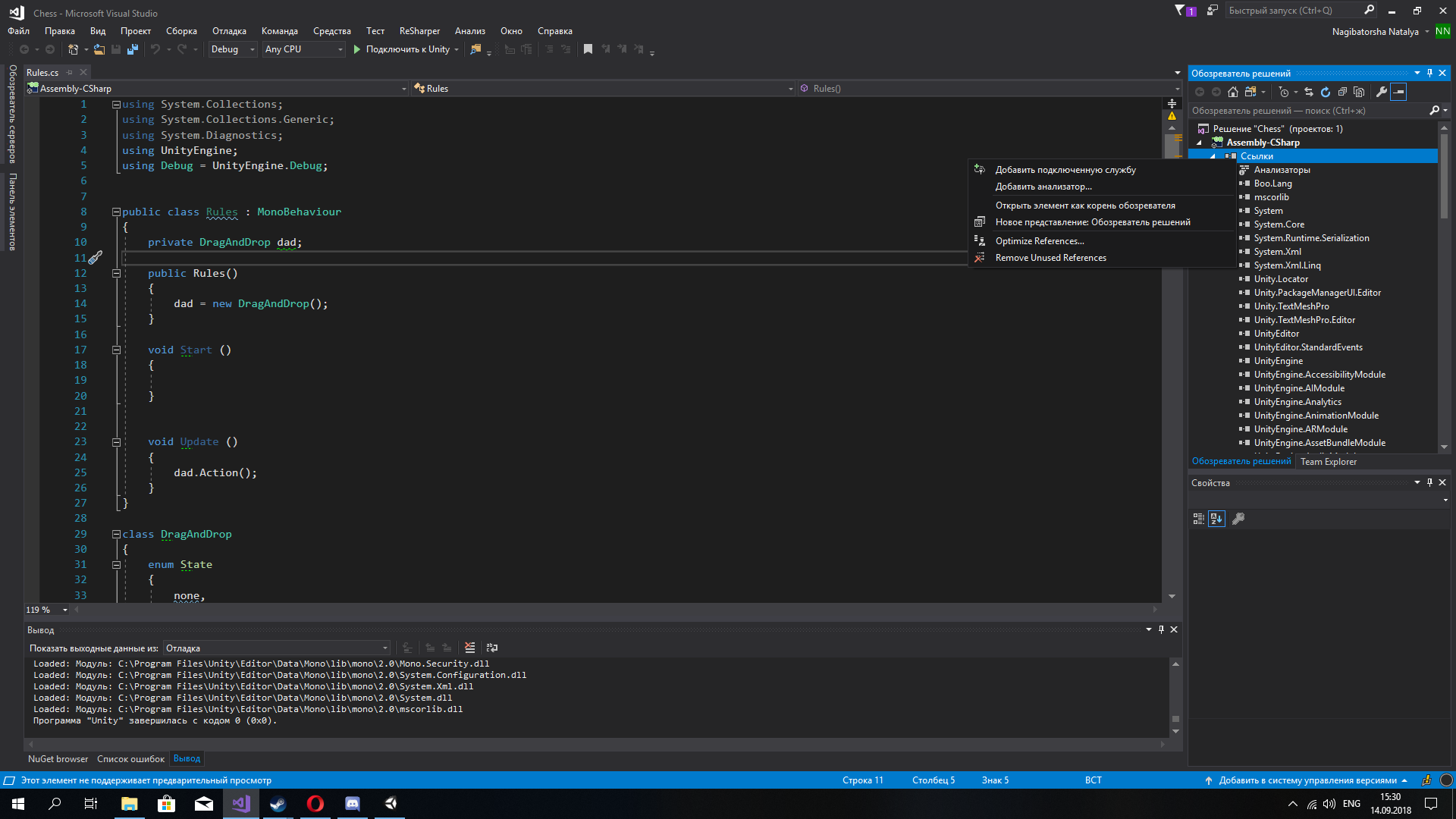This screenshot has height=819, width=1456.
Task: Open the output source dropdown showing Отладка
Action: (278, 648)
